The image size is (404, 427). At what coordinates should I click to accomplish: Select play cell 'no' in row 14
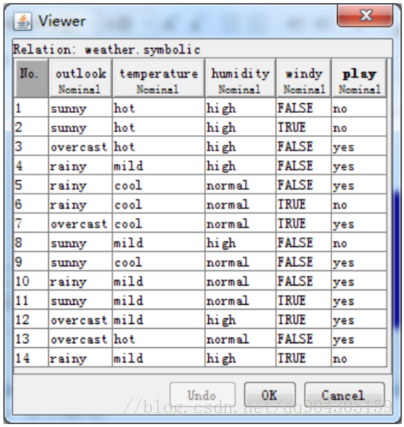(359, 358)
